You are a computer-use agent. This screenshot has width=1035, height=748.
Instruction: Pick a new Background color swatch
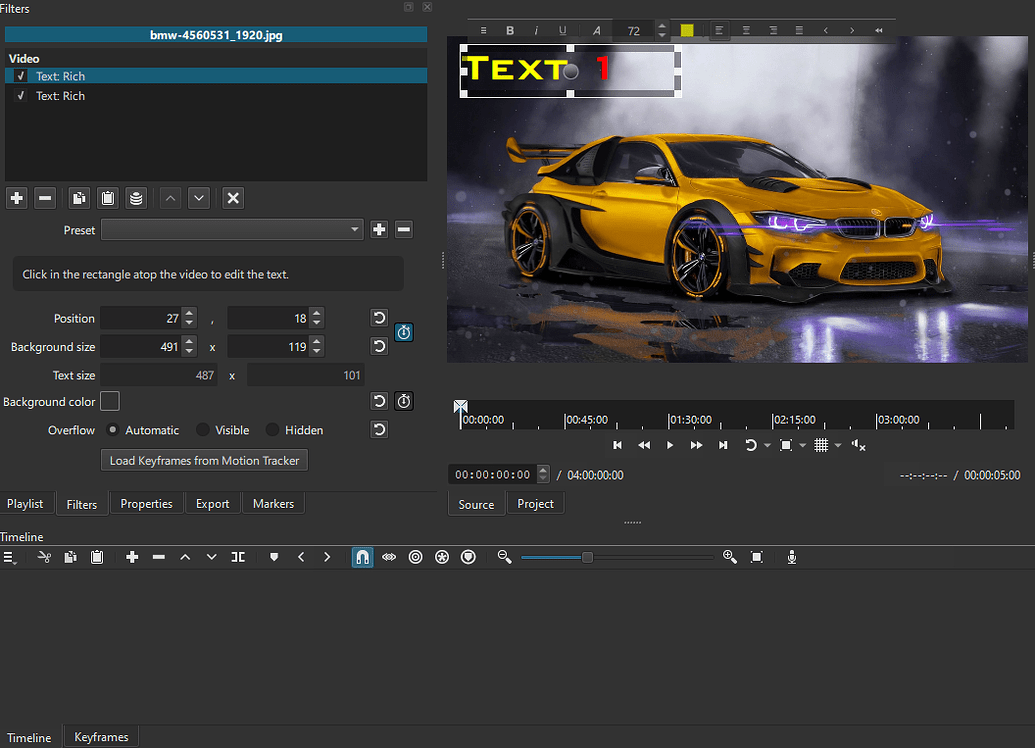[110, 401]
